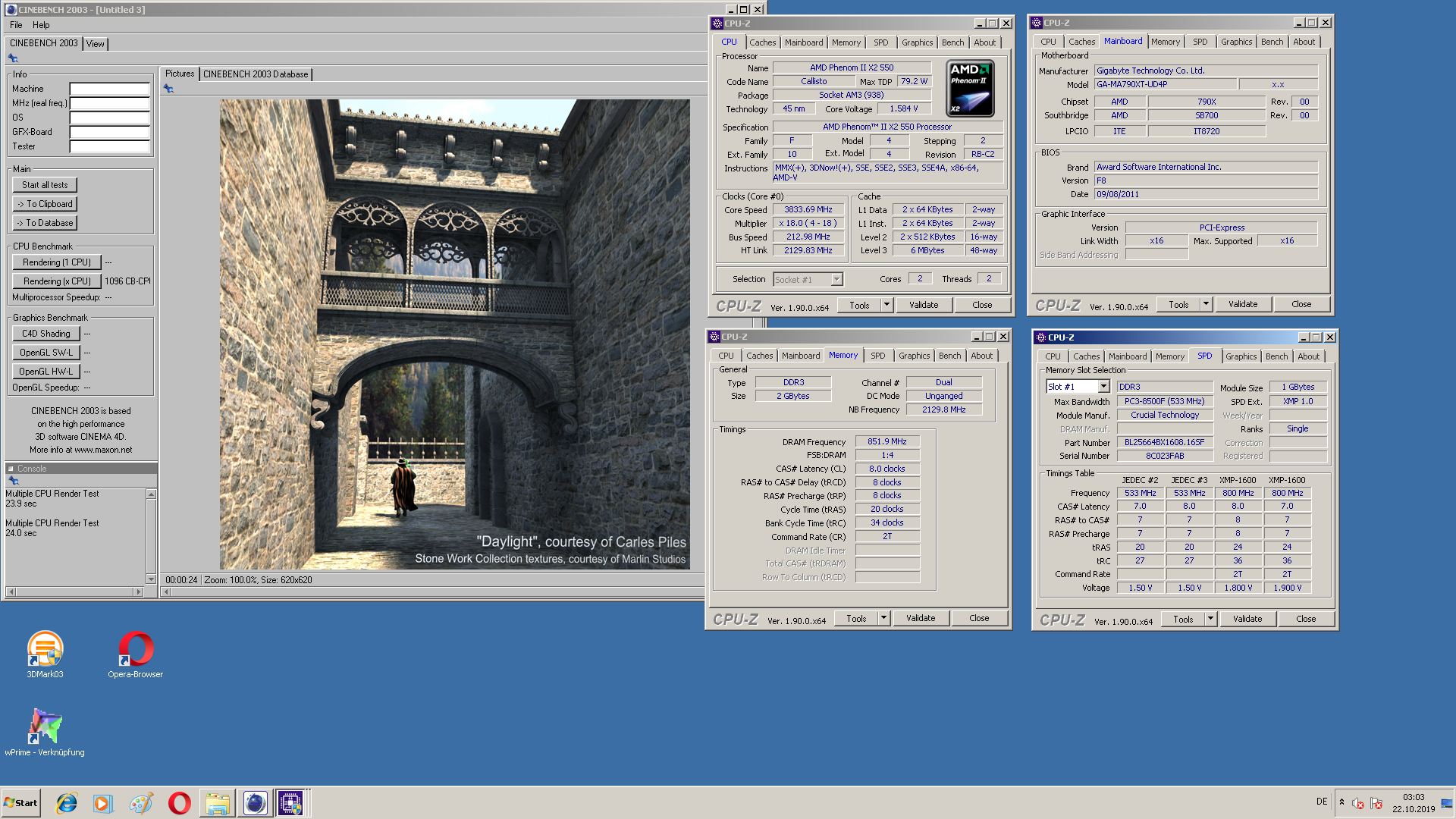This screenshot has width=1456, height=819.
Task: Open Caches tab in CPU window of CPU-Z
Action: (x=763, y=42)
